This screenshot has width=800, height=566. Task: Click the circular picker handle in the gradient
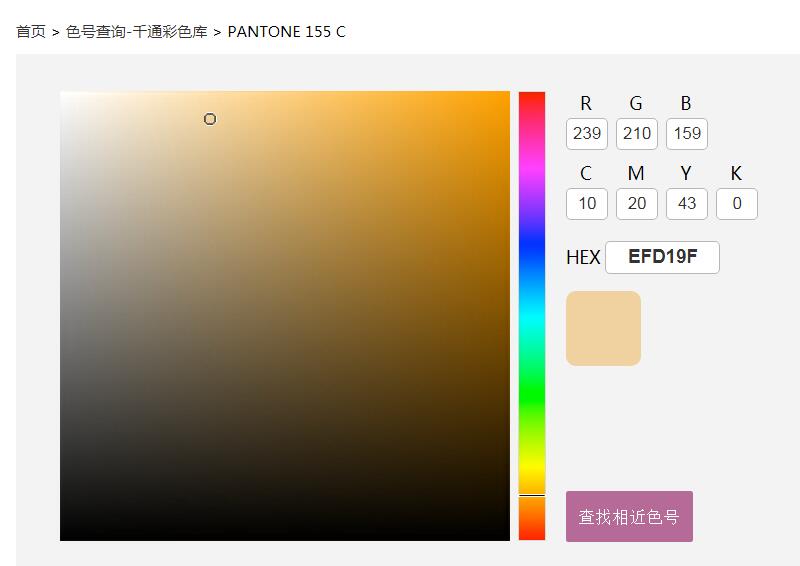[x=210, y=119]
